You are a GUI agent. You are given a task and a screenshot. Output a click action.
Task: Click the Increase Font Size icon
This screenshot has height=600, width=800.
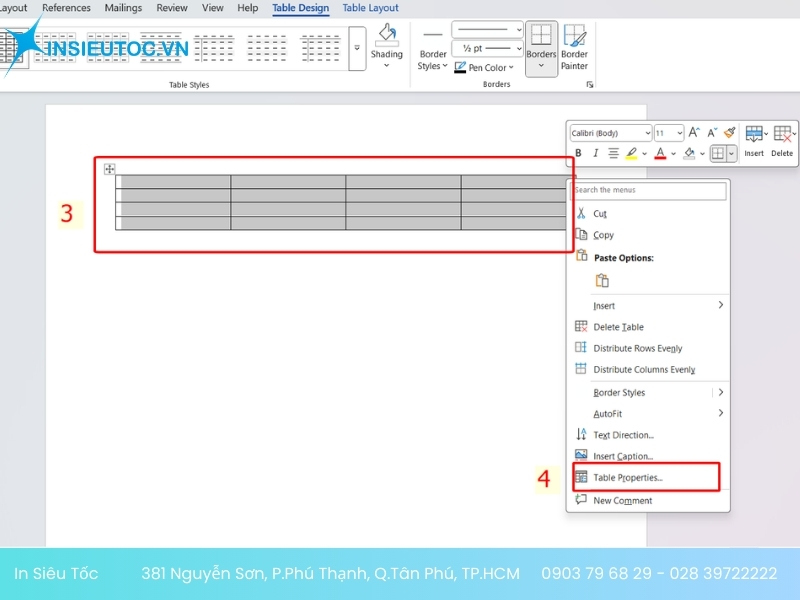coord(695,133)
